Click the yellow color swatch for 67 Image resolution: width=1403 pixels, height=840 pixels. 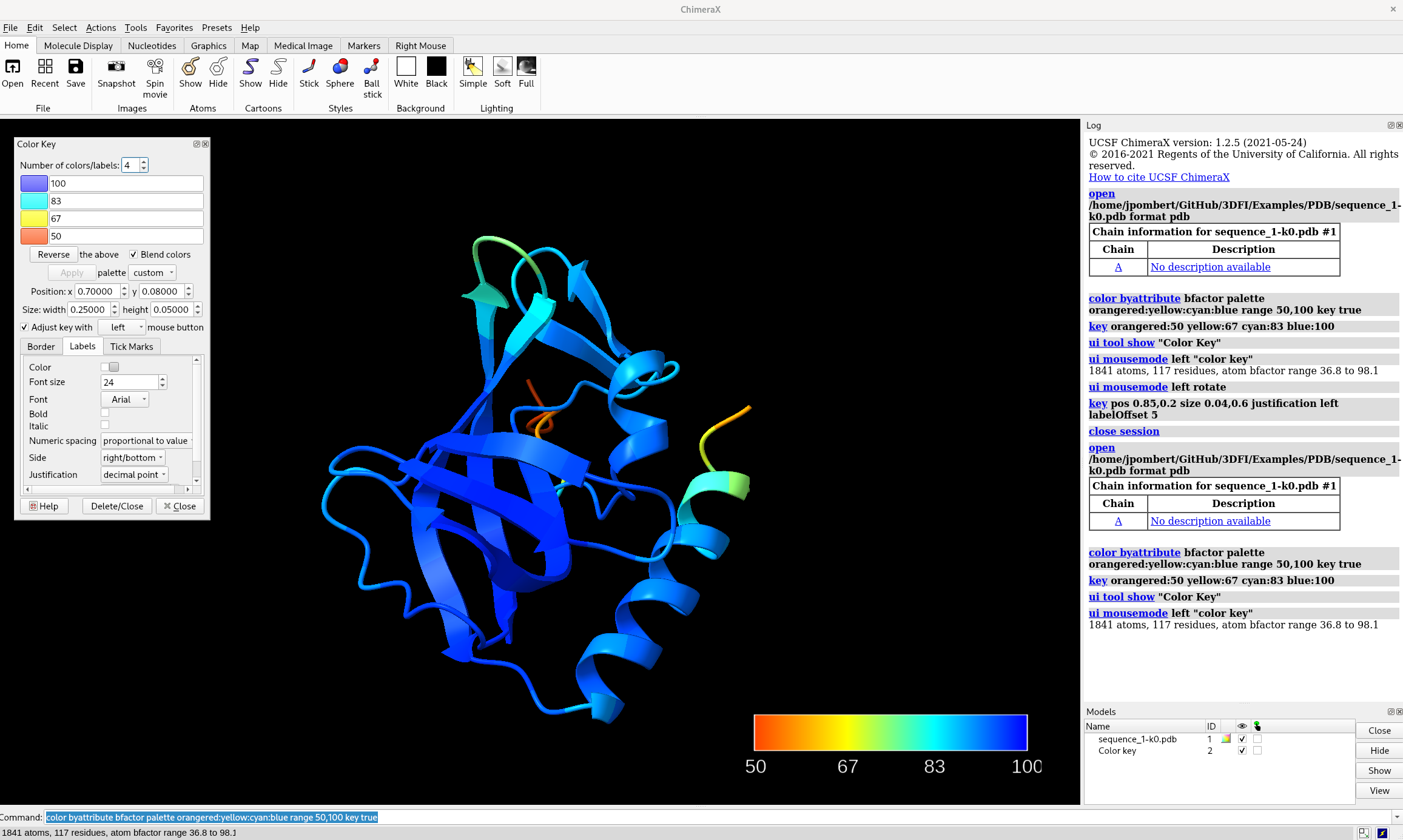click(x=34, y=218)
